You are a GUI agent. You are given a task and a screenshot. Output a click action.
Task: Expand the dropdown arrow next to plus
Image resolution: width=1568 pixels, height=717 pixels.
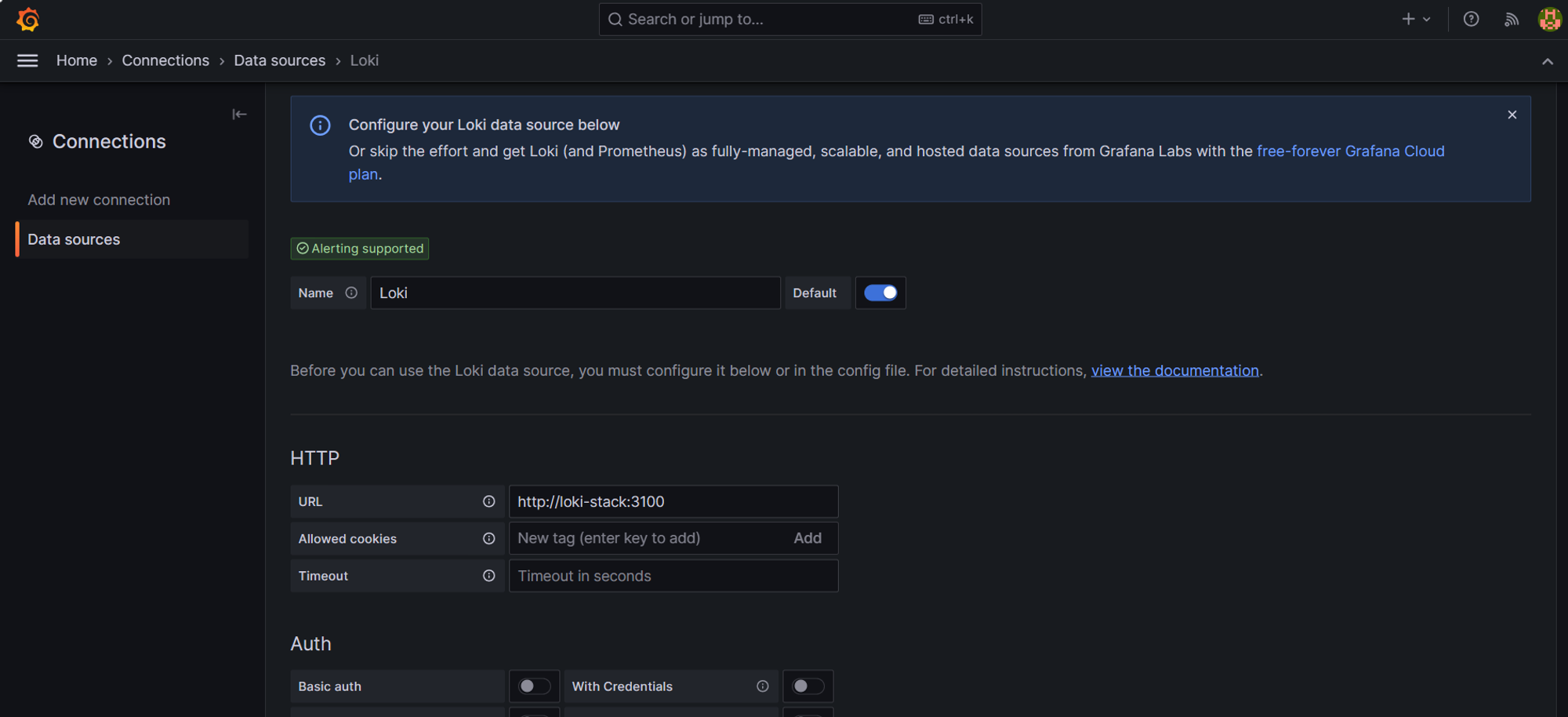[1426, 20]
